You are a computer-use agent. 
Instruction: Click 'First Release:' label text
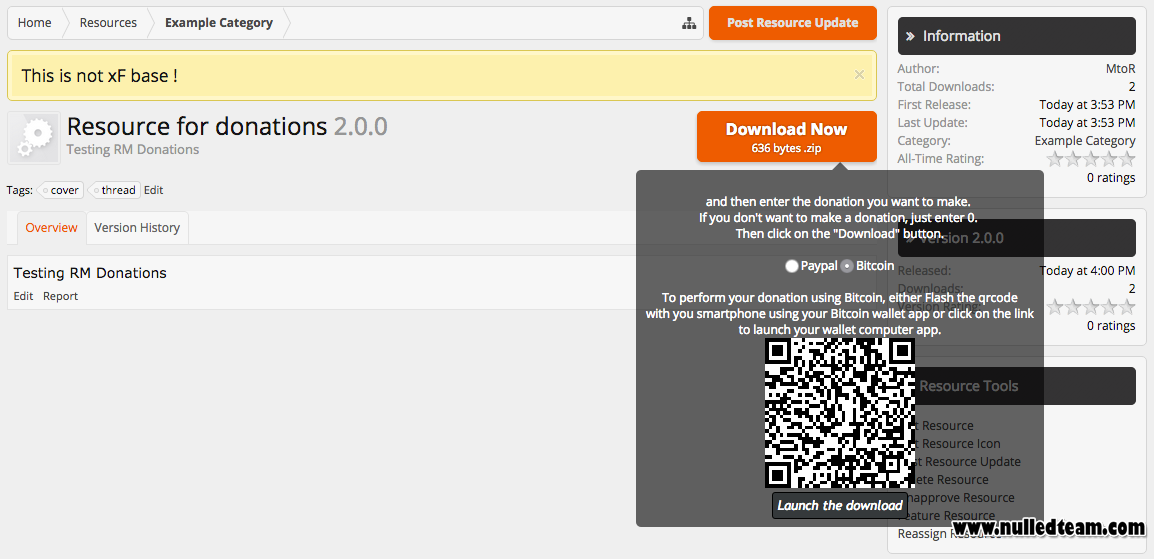[x=934, y=104]
